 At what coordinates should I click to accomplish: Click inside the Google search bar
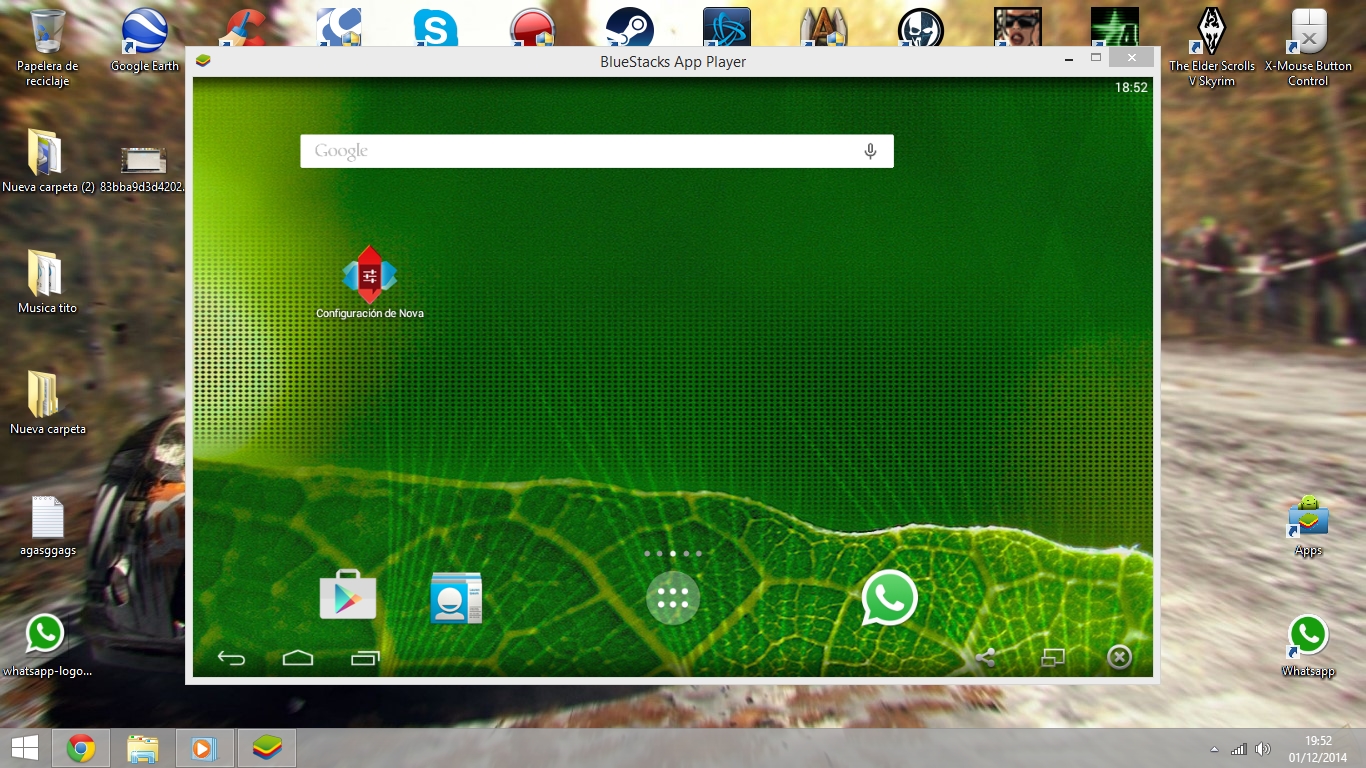(x=597, y=151)
